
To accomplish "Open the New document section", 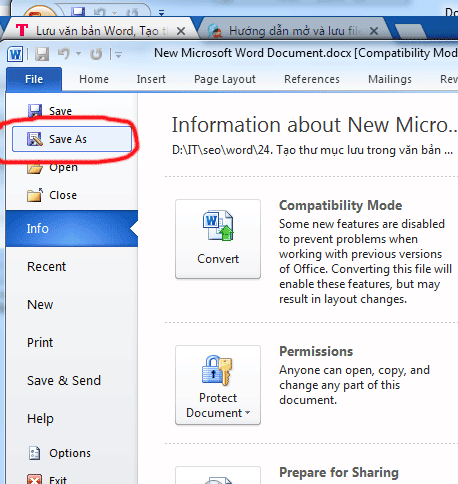I will pos(40,305).
